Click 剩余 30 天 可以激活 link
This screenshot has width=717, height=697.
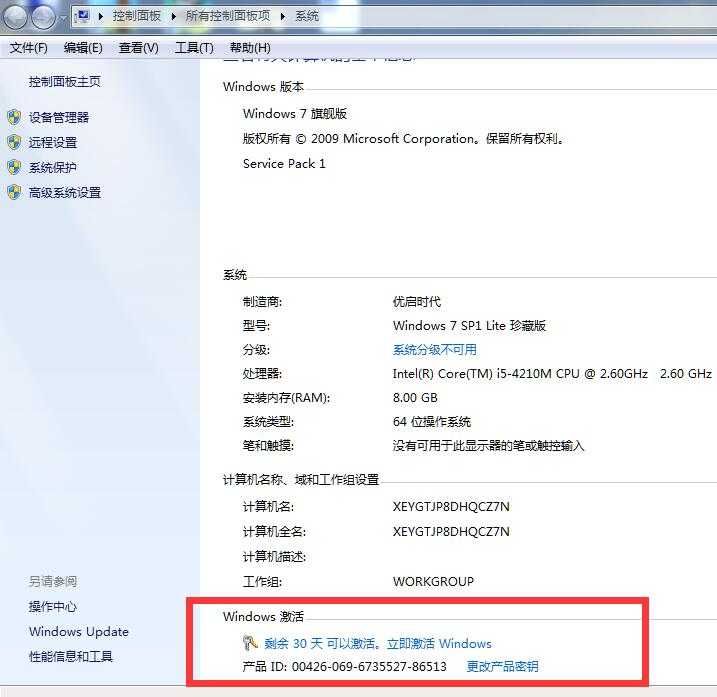point(321,643)
